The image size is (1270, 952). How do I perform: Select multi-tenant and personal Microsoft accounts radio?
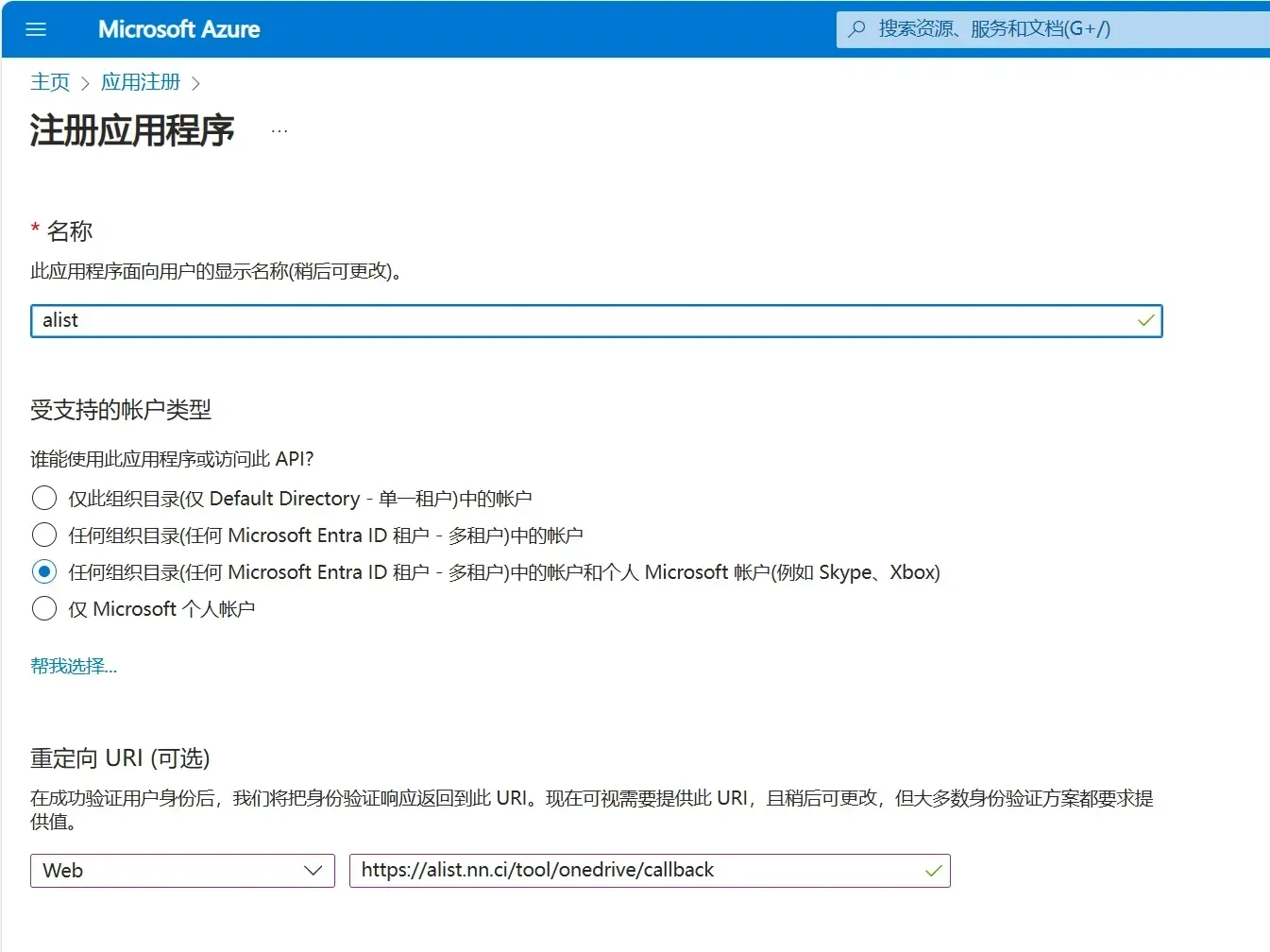(44, 571)
